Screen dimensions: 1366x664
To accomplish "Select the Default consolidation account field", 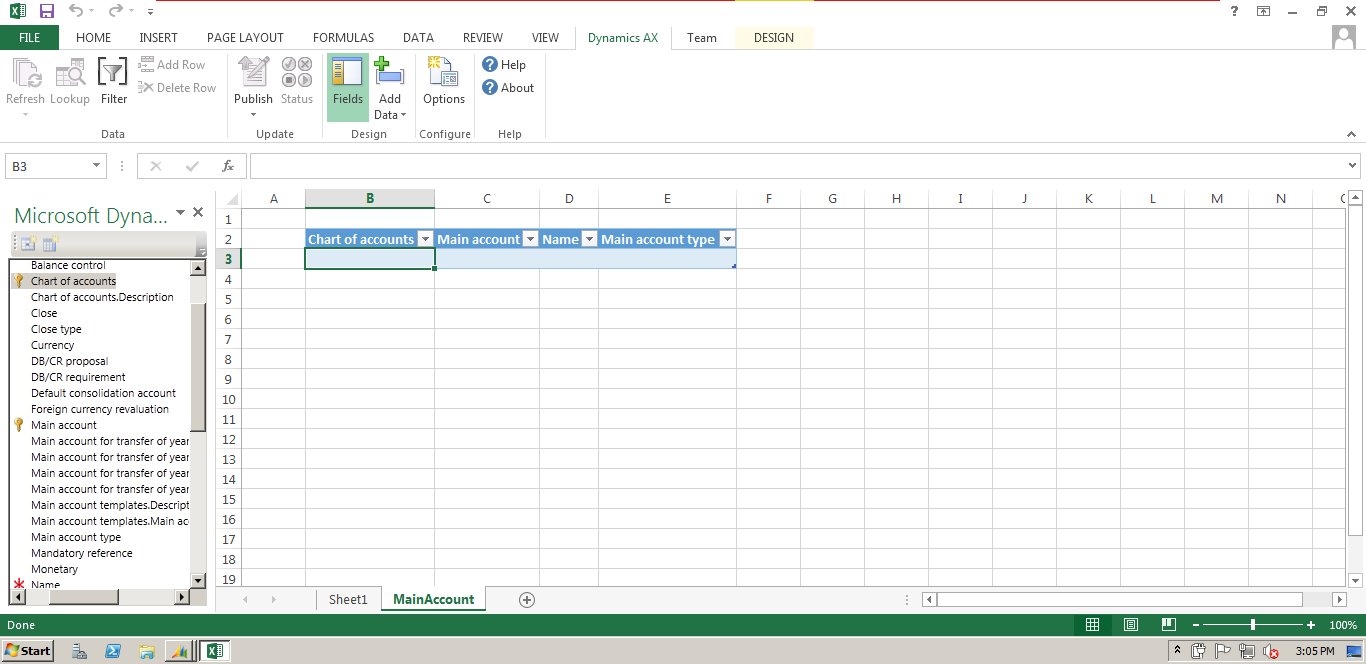I will [x=103, y=393].
